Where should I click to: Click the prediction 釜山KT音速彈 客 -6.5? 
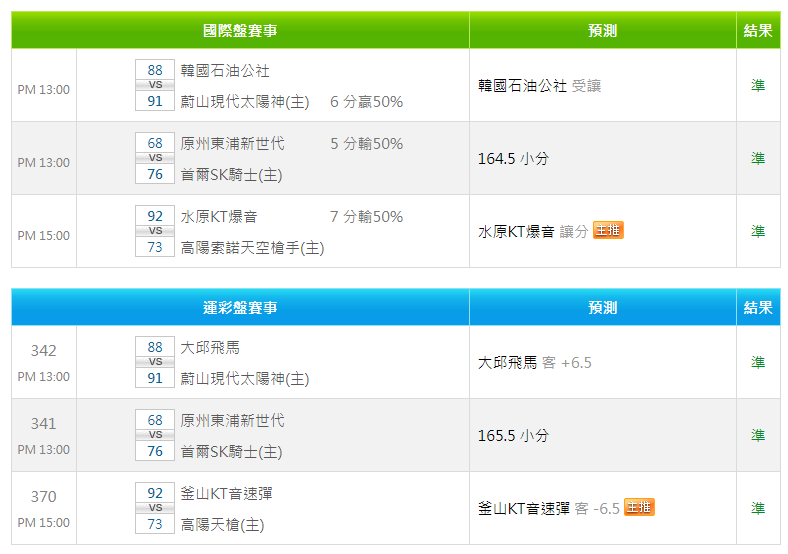[548, 509]
